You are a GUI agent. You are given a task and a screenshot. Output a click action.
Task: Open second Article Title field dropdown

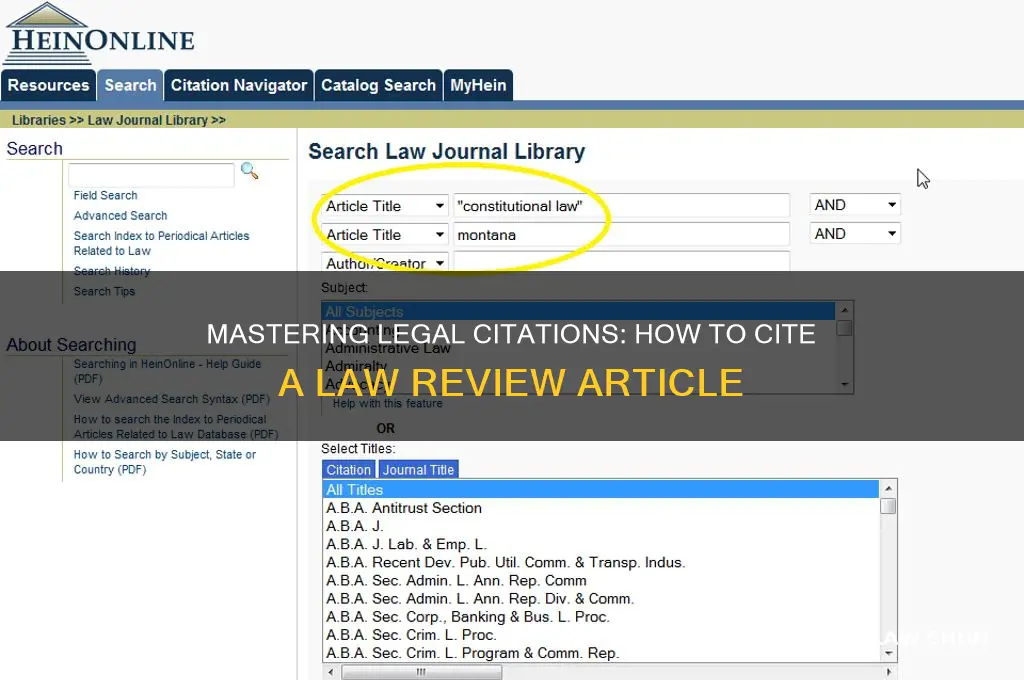385,235
